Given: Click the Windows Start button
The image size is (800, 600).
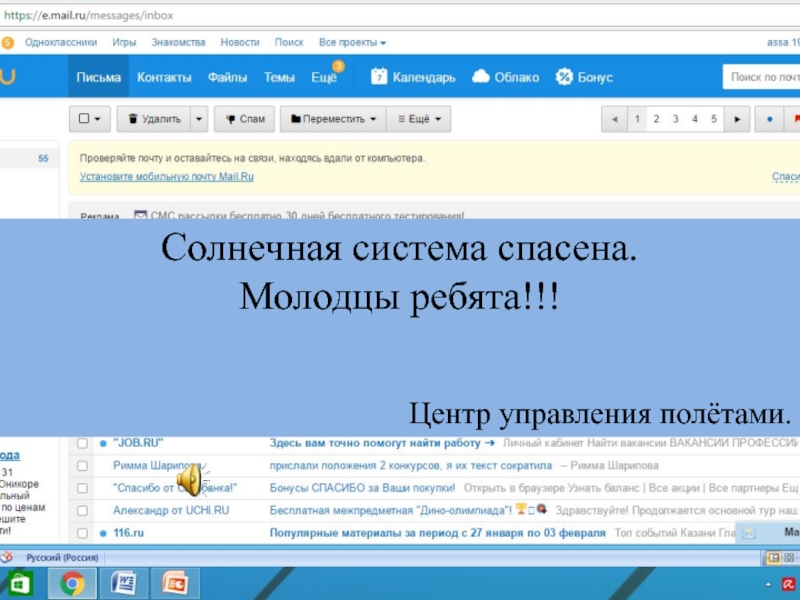Looking at the screenshot, I should (x=20, y=583).
